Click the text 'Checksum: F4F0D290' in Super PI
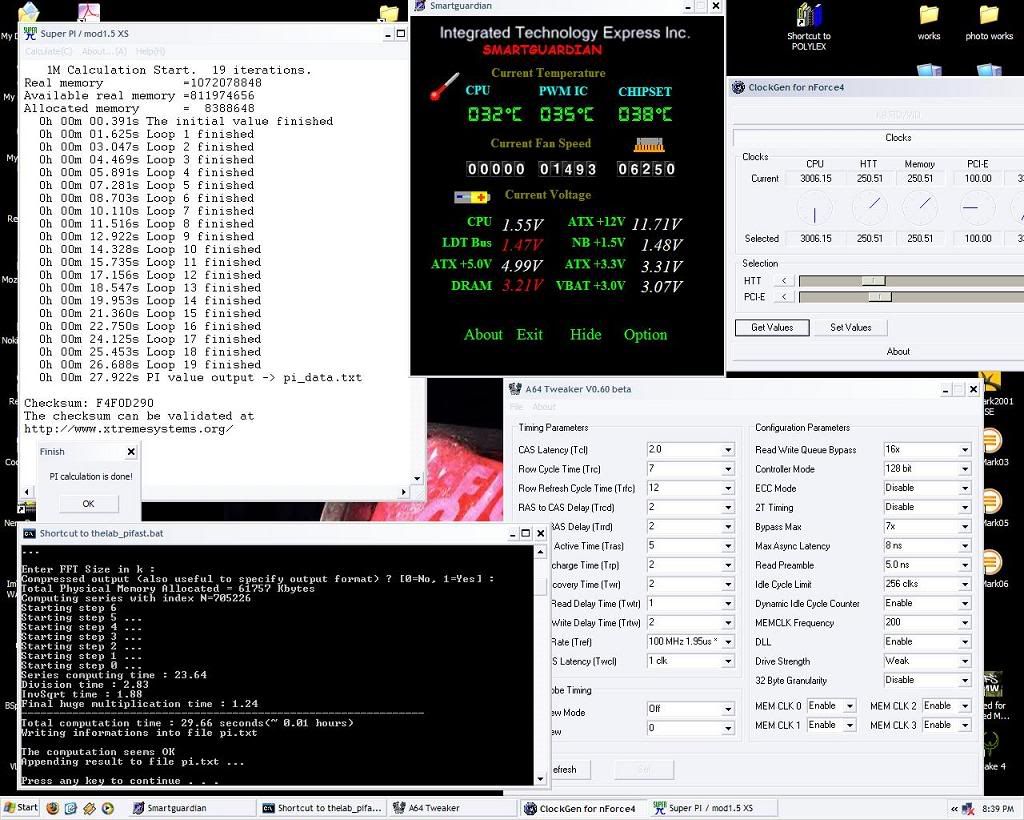1024x820 pixels. pos(89,403)
